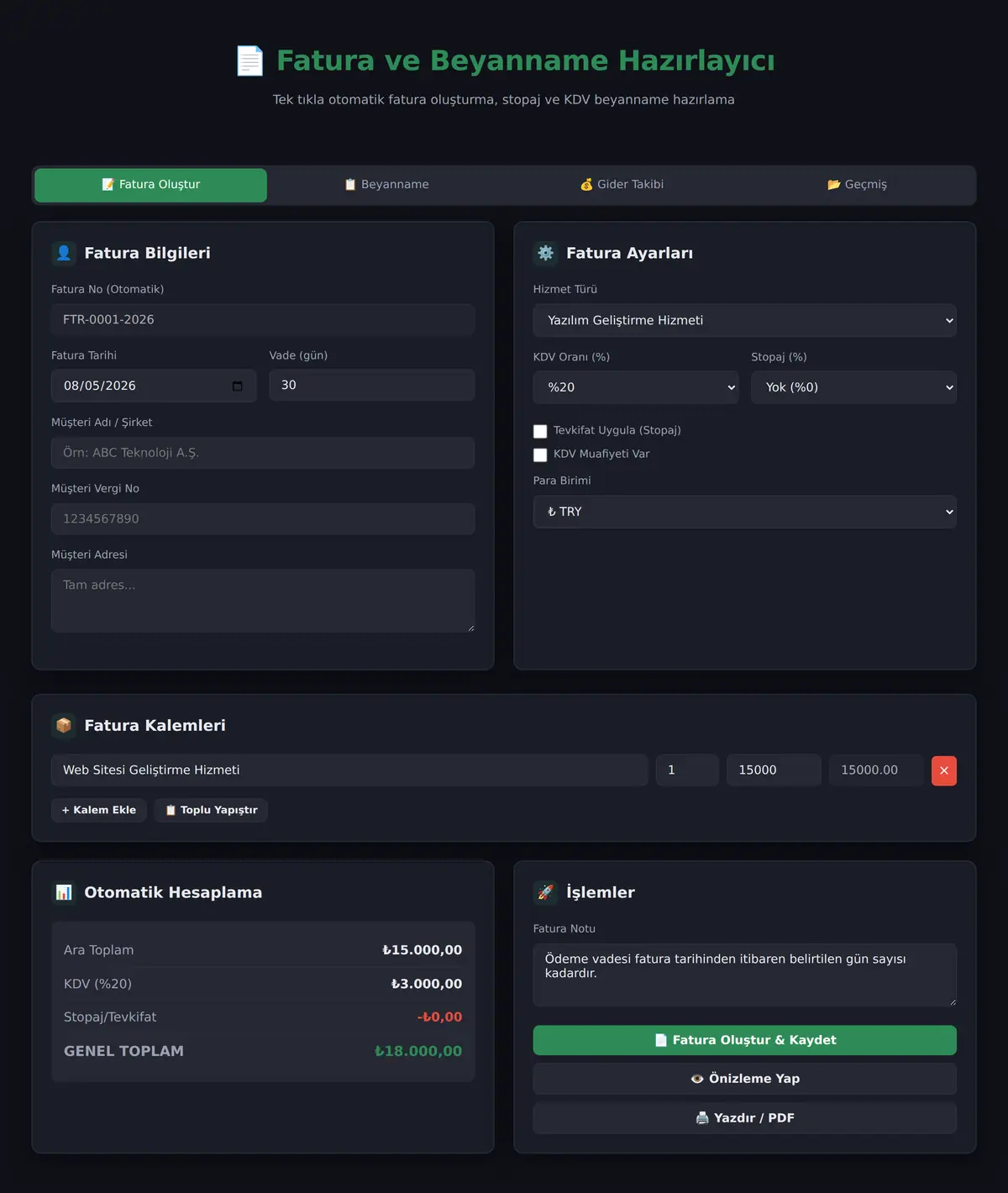The height and width of the screenshot is (1193, 1008).
Task: Check the KDV Muafiyeti Var box
Action: coord(540,455)
